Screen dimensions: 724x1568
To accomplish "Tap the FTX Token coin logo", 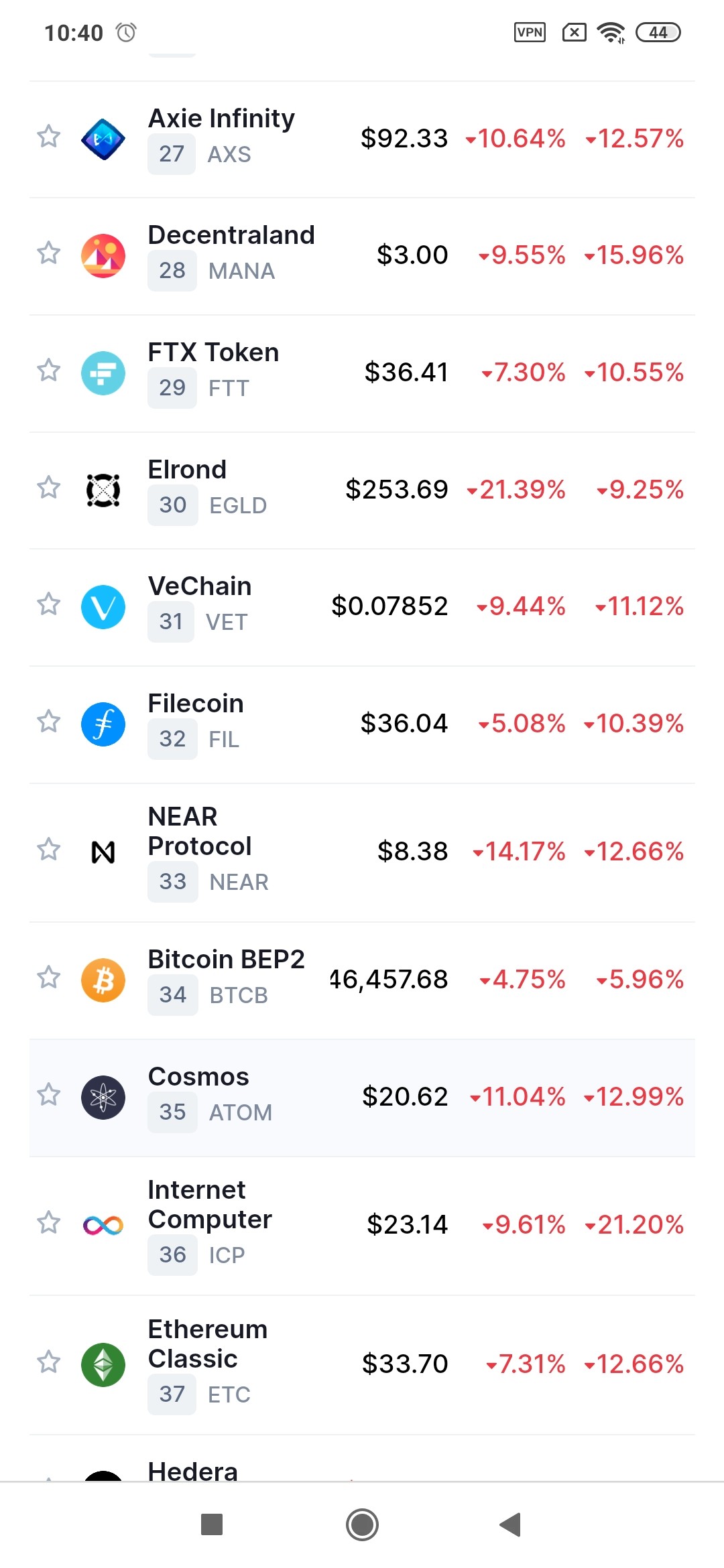I will point(103,373).
